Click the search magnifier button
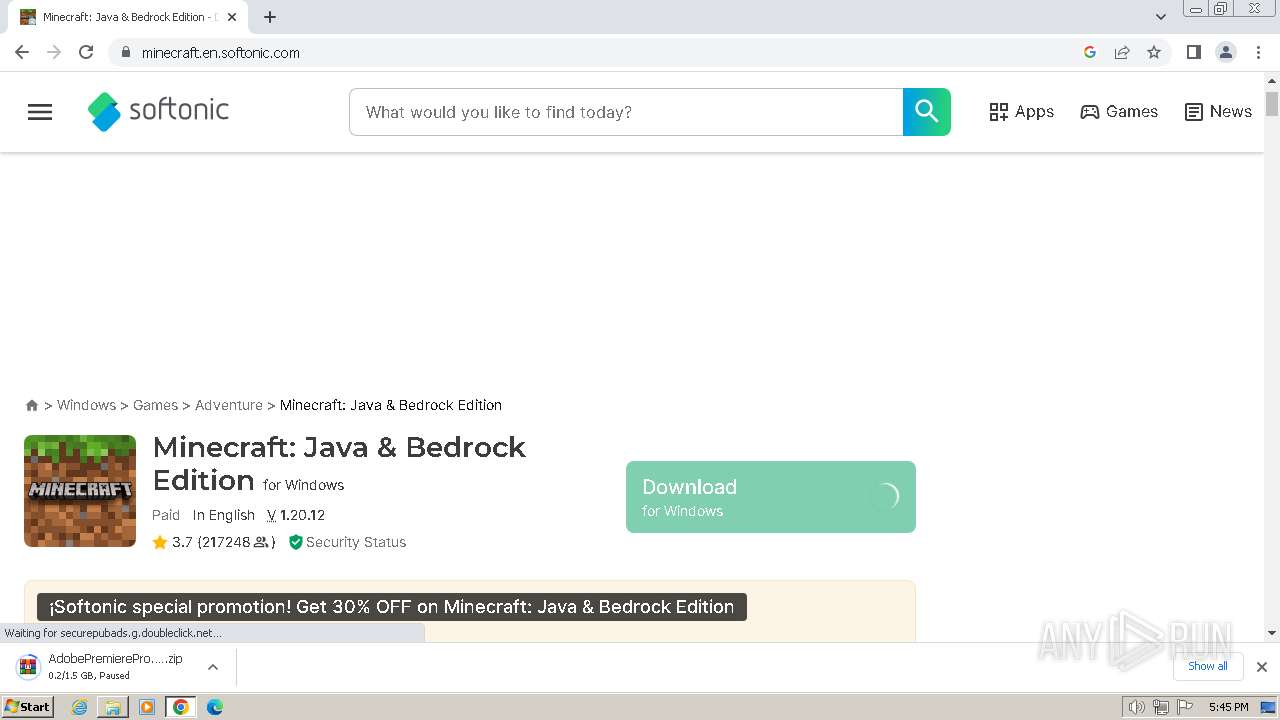This screenshot has width=1280, height=720. (x=927, y=112)
